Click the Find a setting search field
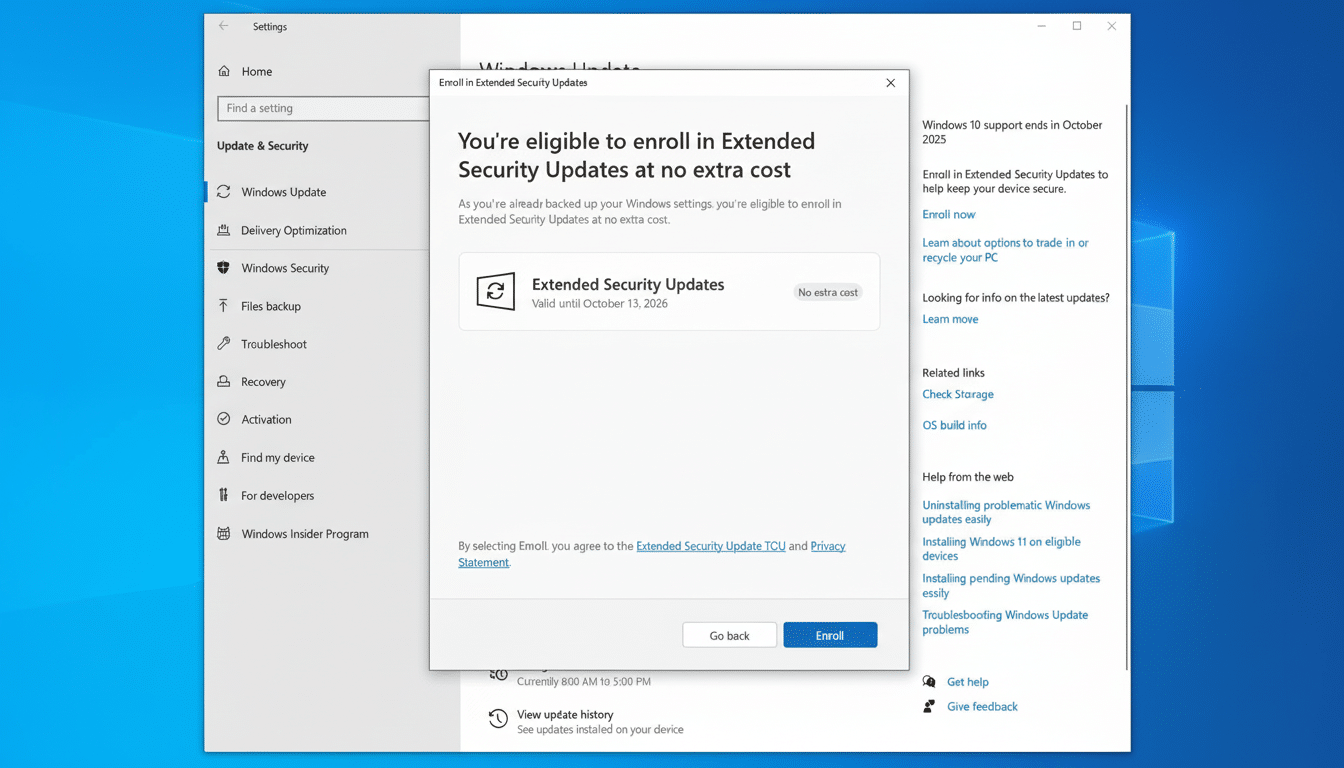The image size is (1344, 768). [x=322, y=108]
